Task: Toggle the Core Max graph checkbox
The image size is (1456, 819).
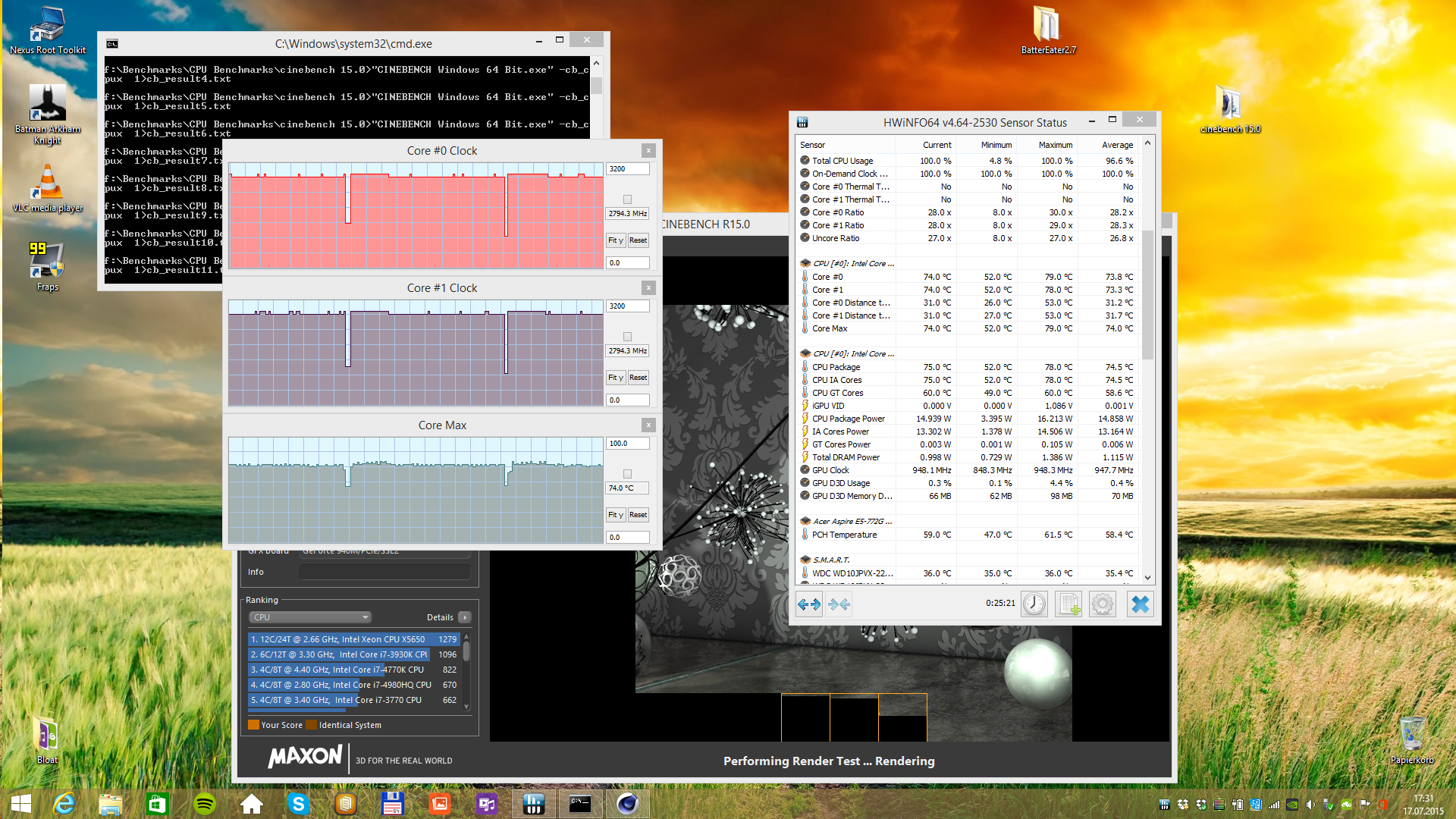Action: click(627, 474)
